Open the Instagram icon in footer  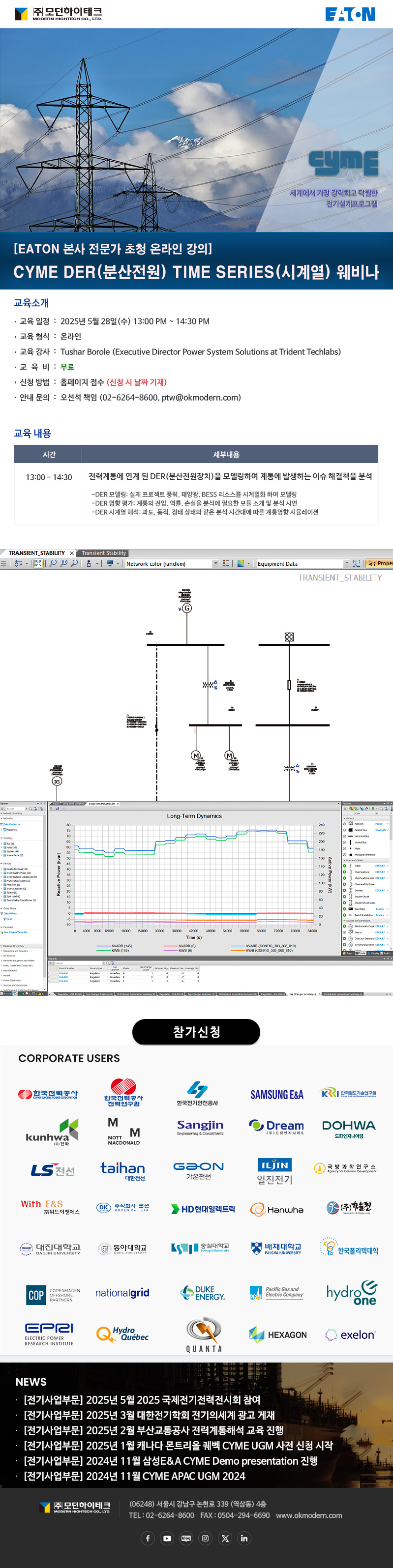pos(205,1538)
